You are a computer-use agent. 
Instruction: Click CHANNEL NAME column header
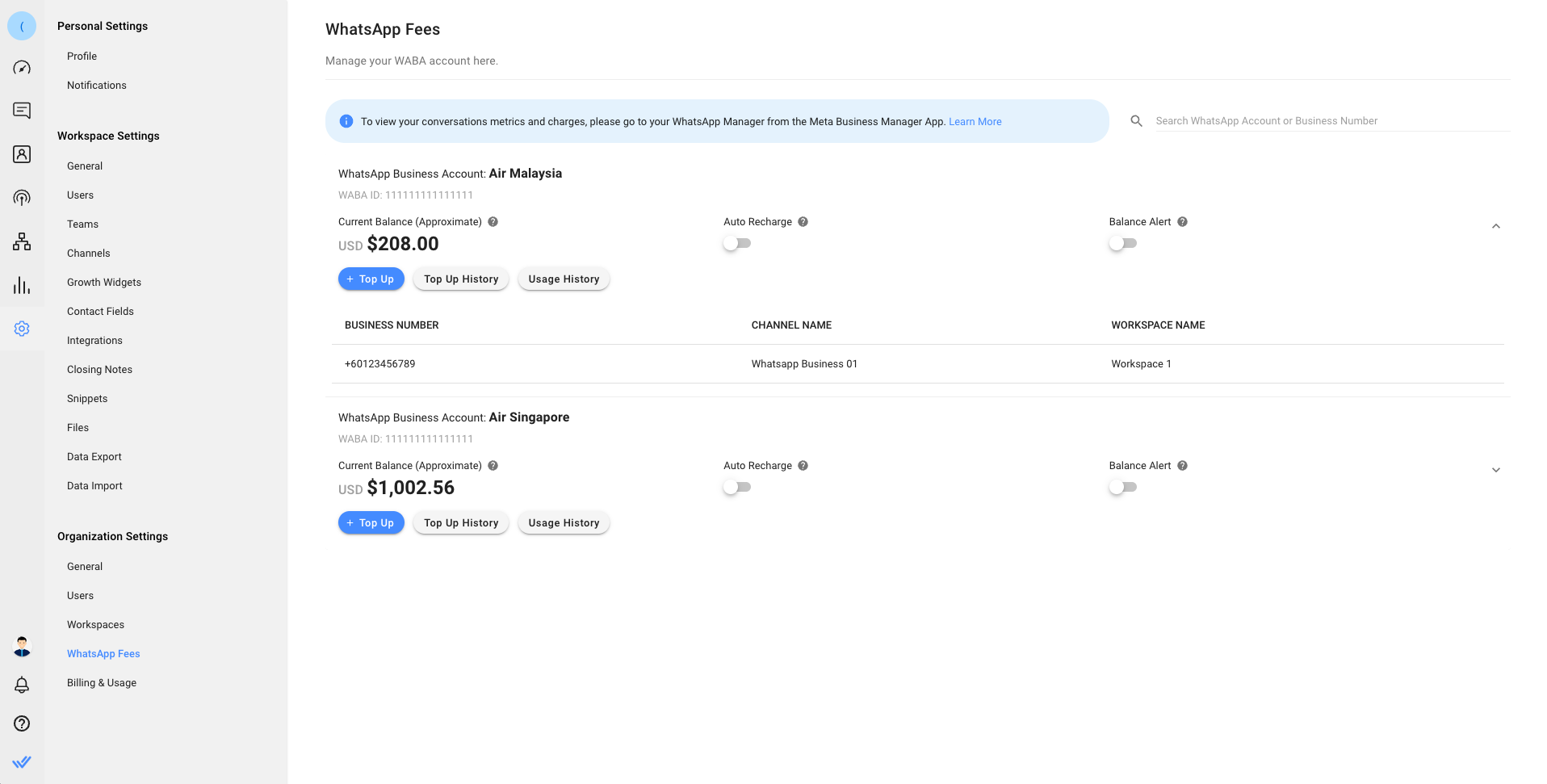[x=791, y=325]
